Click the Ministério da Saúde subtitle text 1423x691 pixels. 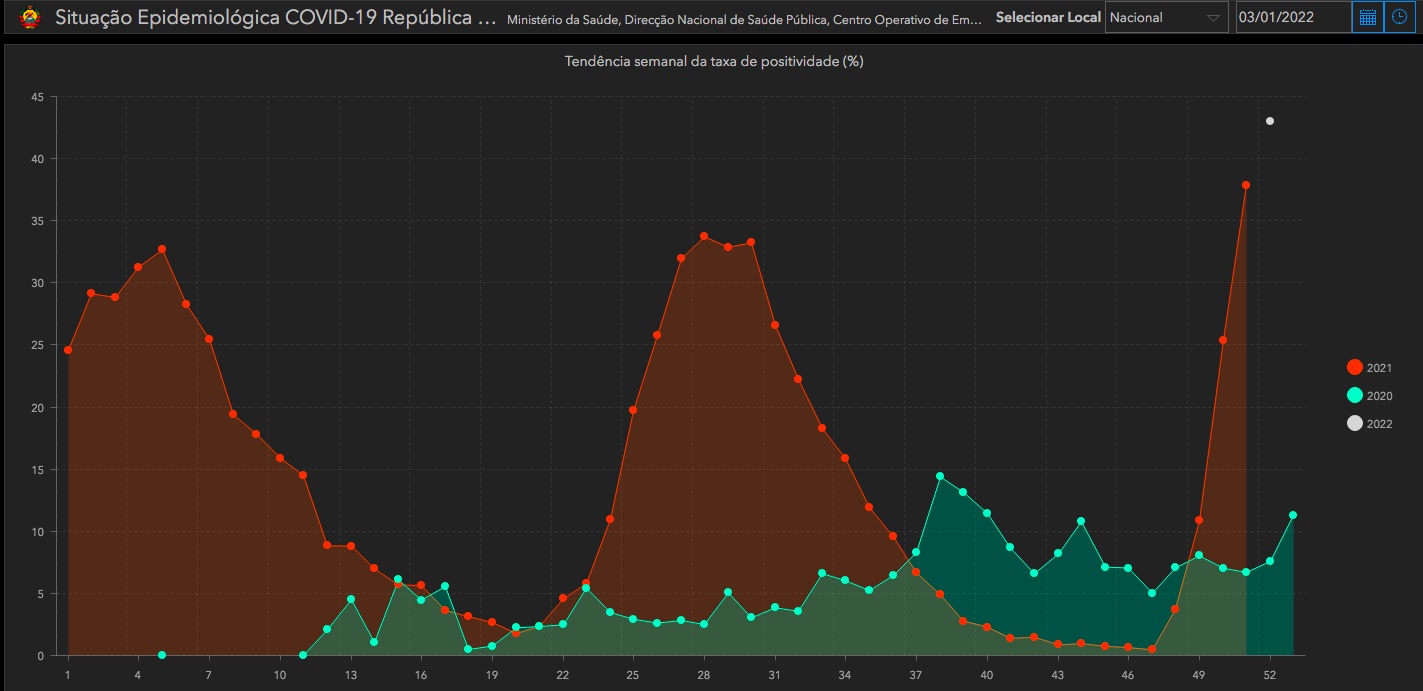744,19
